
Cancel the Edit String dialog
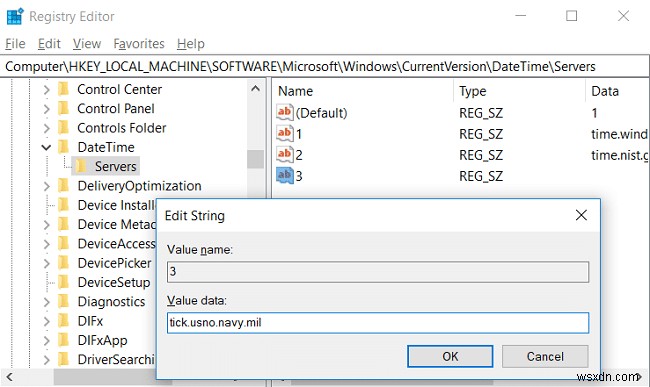545,356
